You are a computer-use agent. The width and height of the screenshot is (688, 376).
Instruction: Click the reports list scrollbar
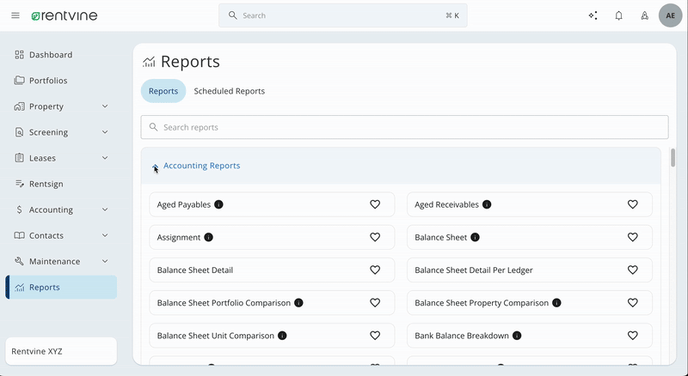point(673,158)
